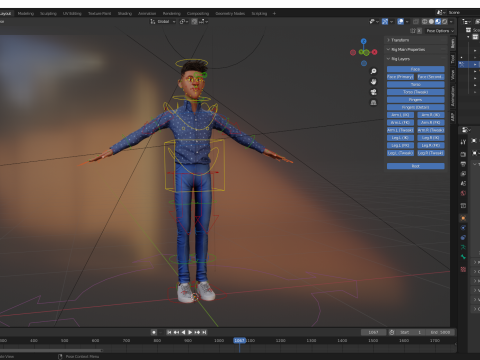
Task: Open the World properties tab icon
Action: (463, 193)
